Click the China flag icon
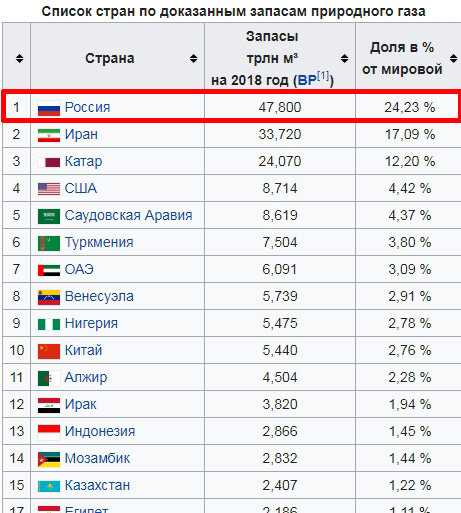The image size is (461, 513). tap(49, 351)
